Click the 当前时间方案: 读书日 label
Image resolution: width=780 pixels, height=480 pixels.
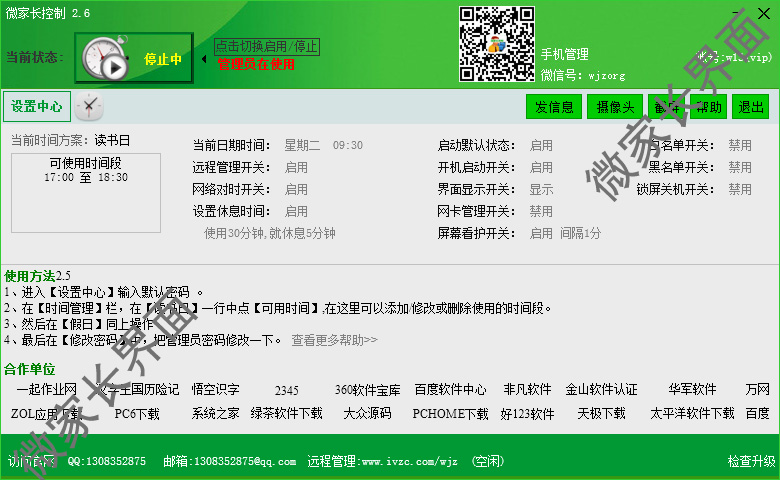[71, 140]
